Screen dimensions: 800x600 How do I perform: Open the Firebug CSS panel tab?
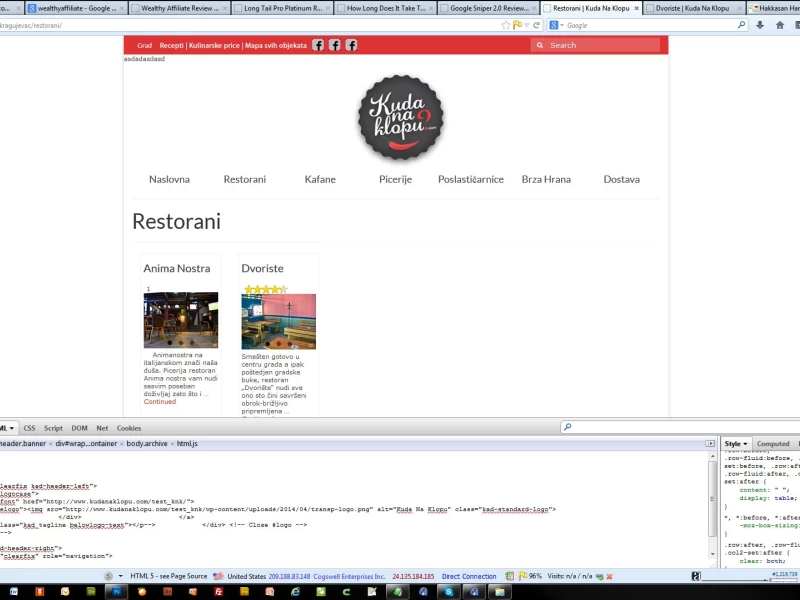(30, 428)
